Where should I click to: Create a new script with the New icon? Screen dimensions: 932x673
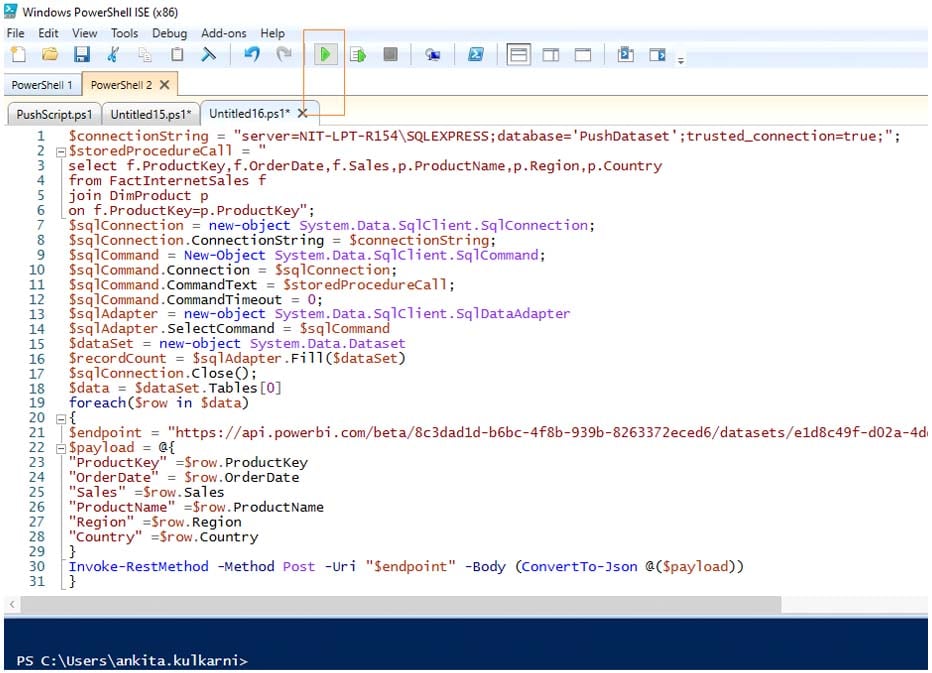tap(18, 55)
